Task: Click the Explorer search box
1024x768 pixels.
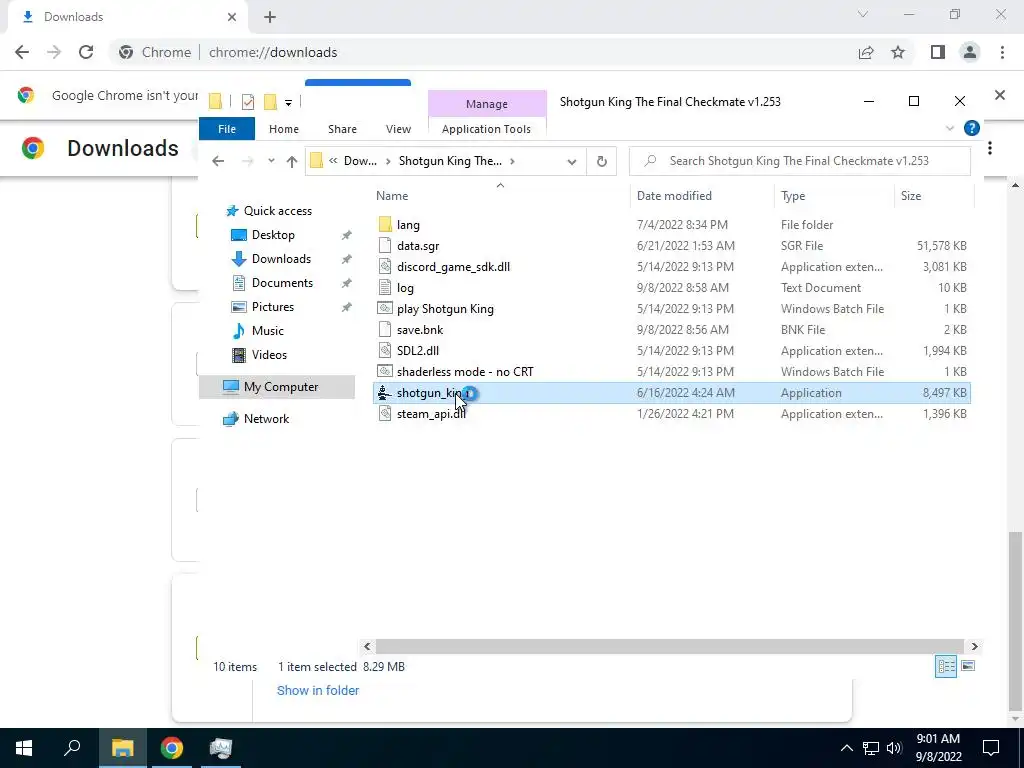Action: tap(799, 161)
